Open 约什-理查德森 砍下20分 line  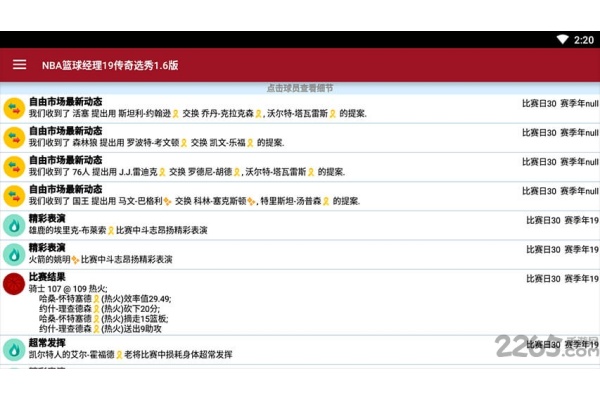coord(100,309)
